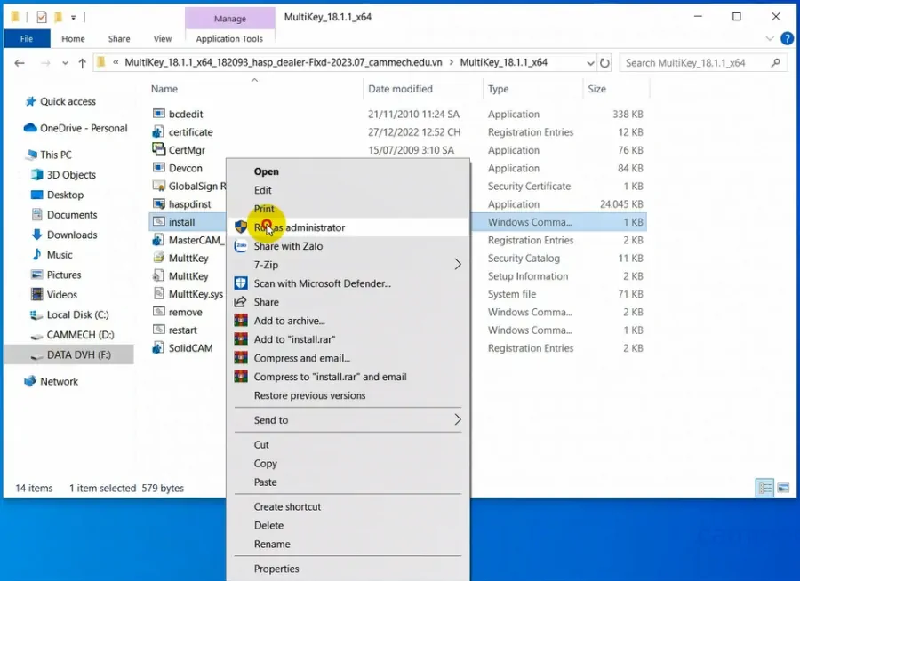Click the refresh icon in address bar

[605, 63]
